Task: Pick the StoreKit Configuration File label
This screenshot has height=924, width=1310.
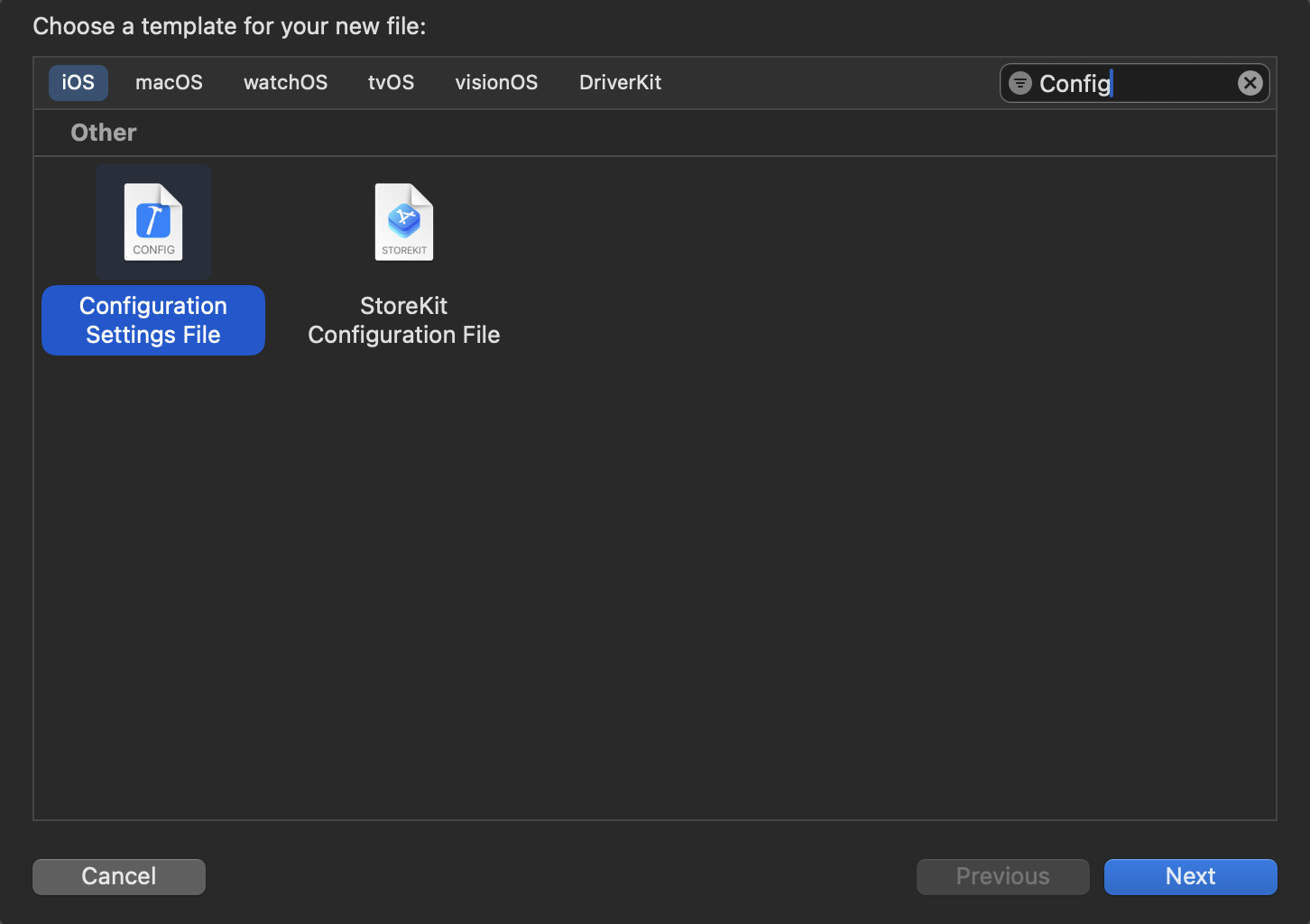Action: 403,320
